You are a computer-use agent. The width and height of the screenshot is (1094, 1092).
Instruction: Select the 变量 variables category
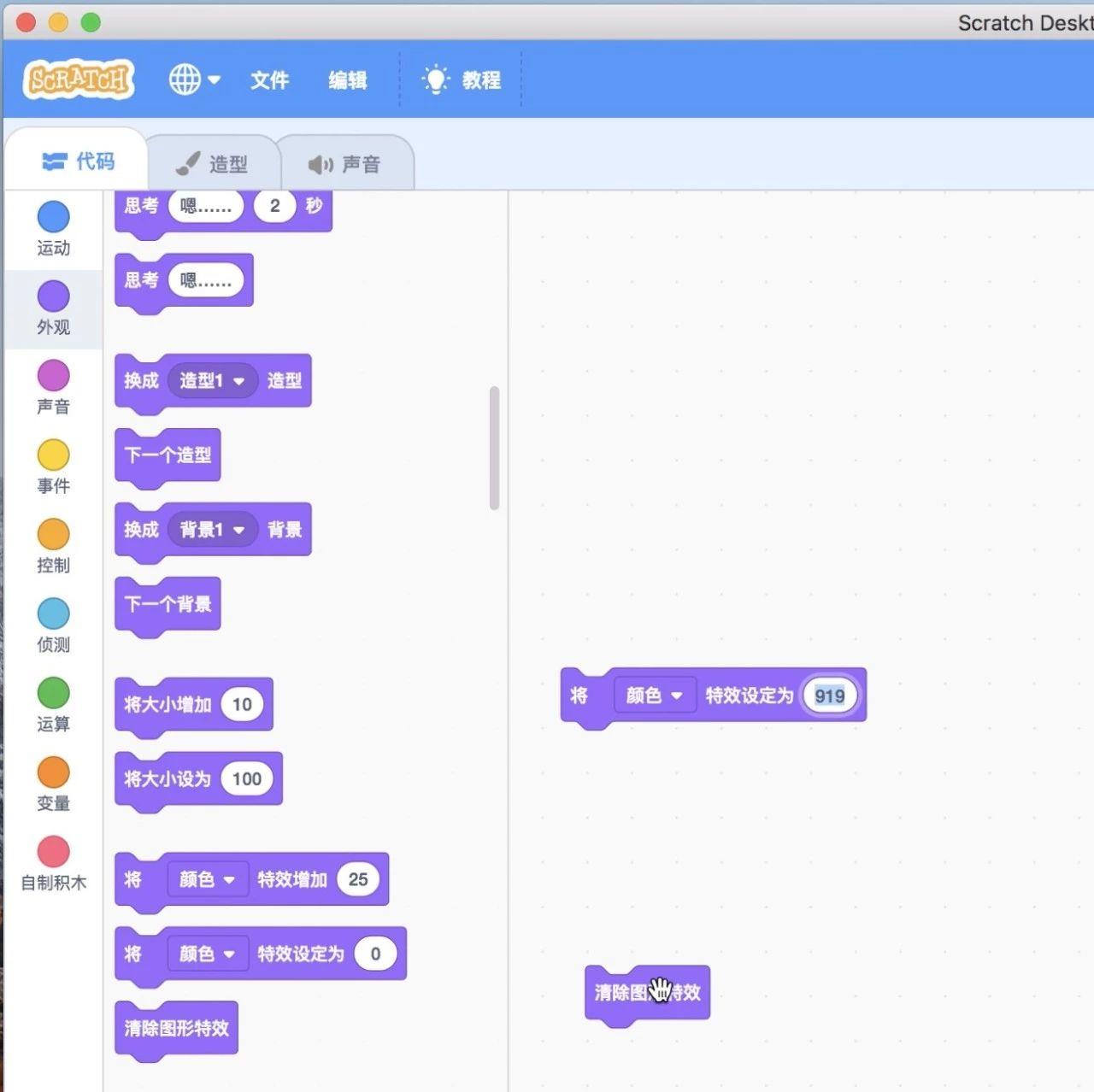coord(53,784)
